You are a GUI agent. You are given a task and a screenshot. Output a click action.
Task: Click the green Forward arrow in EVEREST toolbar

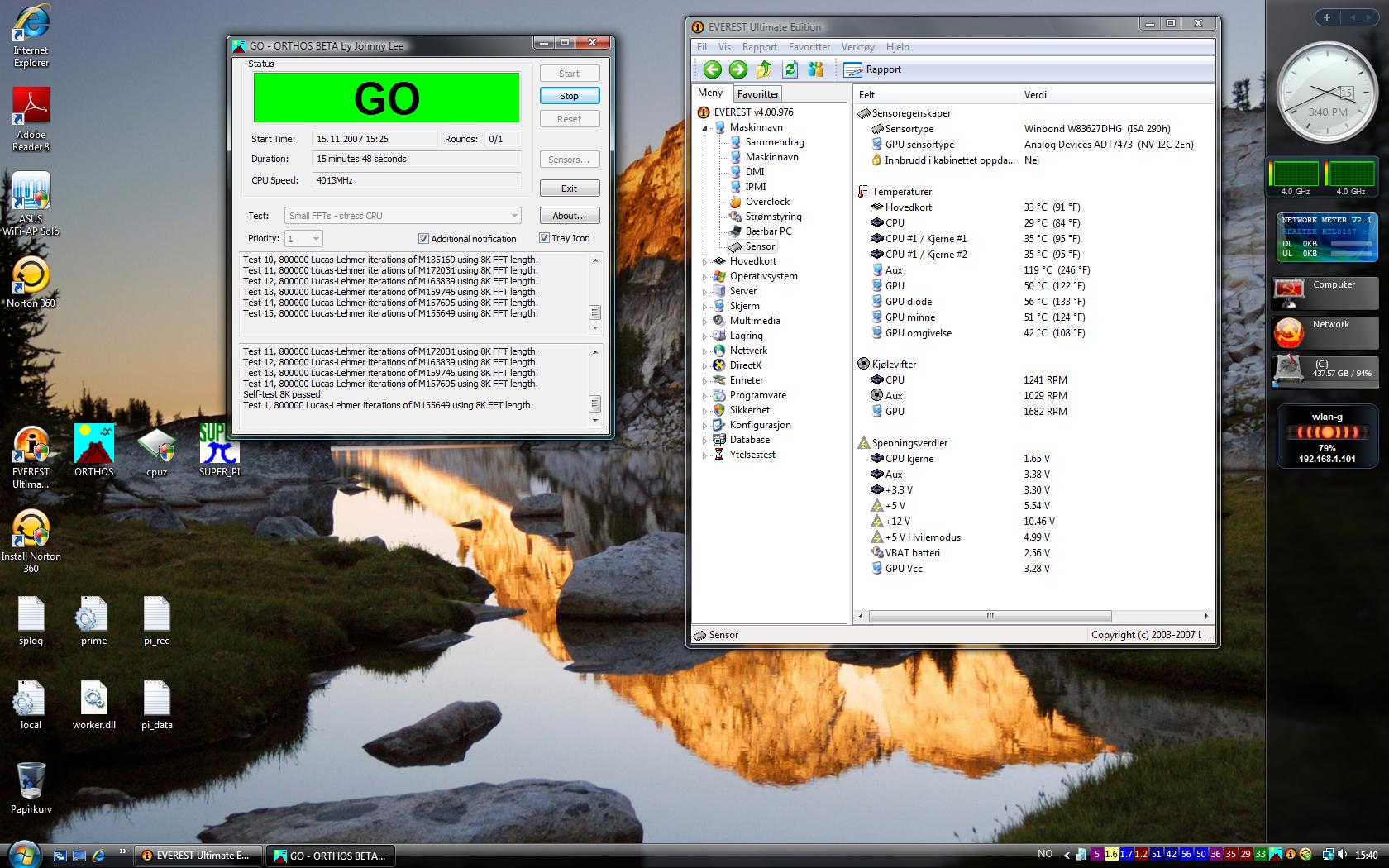(738, 69)
